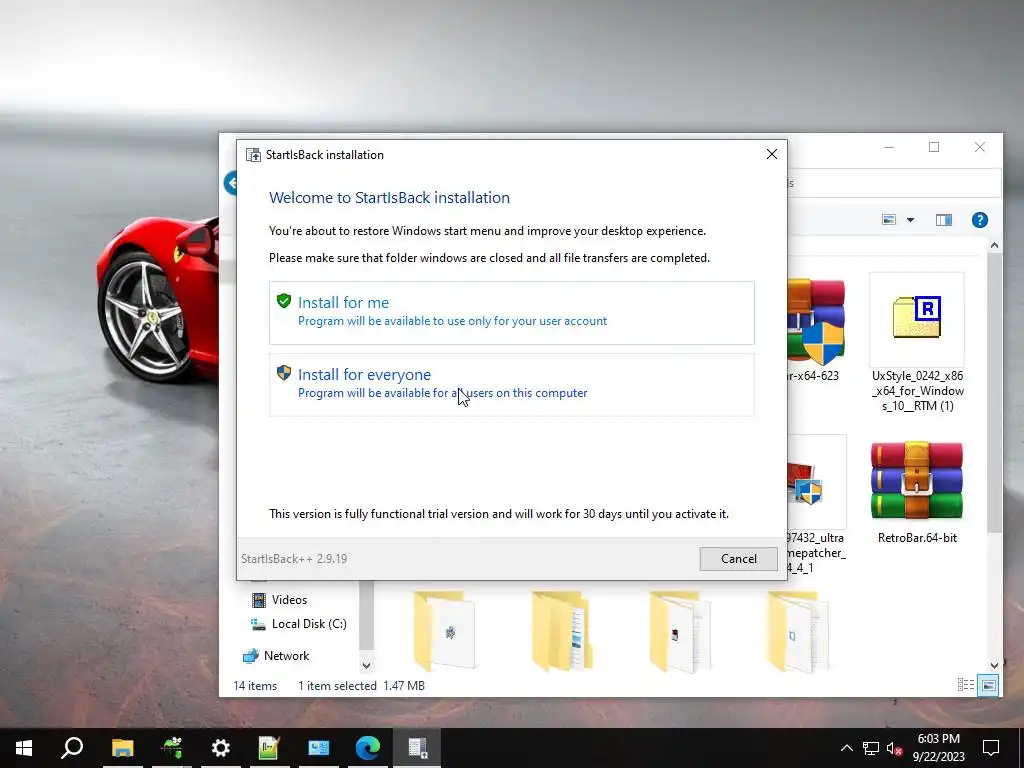The width and height of the screenshot is (1024, 768).
Task: Open the notification action center
Action: click(x=991, y=748)
